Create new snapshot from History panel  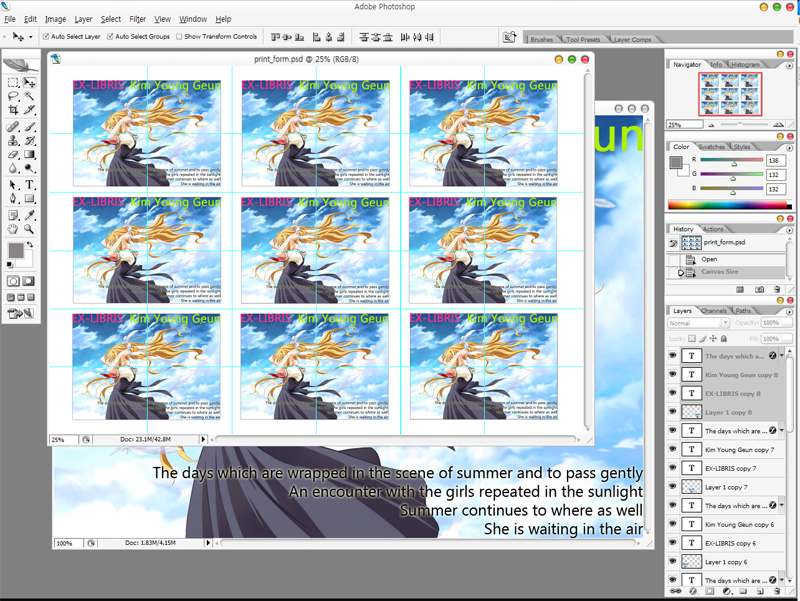click(760, 289)
